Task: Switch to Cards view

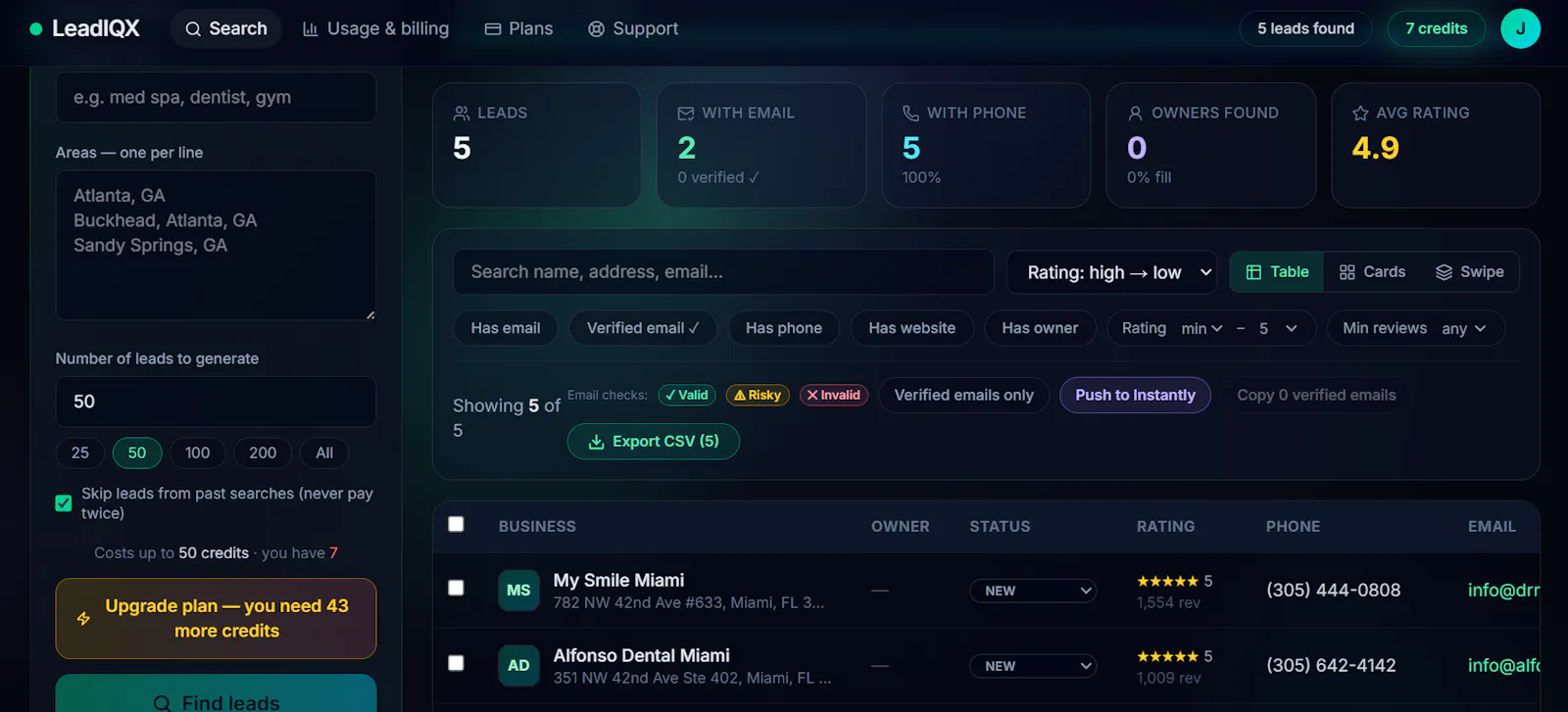Action: [1372, 272]
